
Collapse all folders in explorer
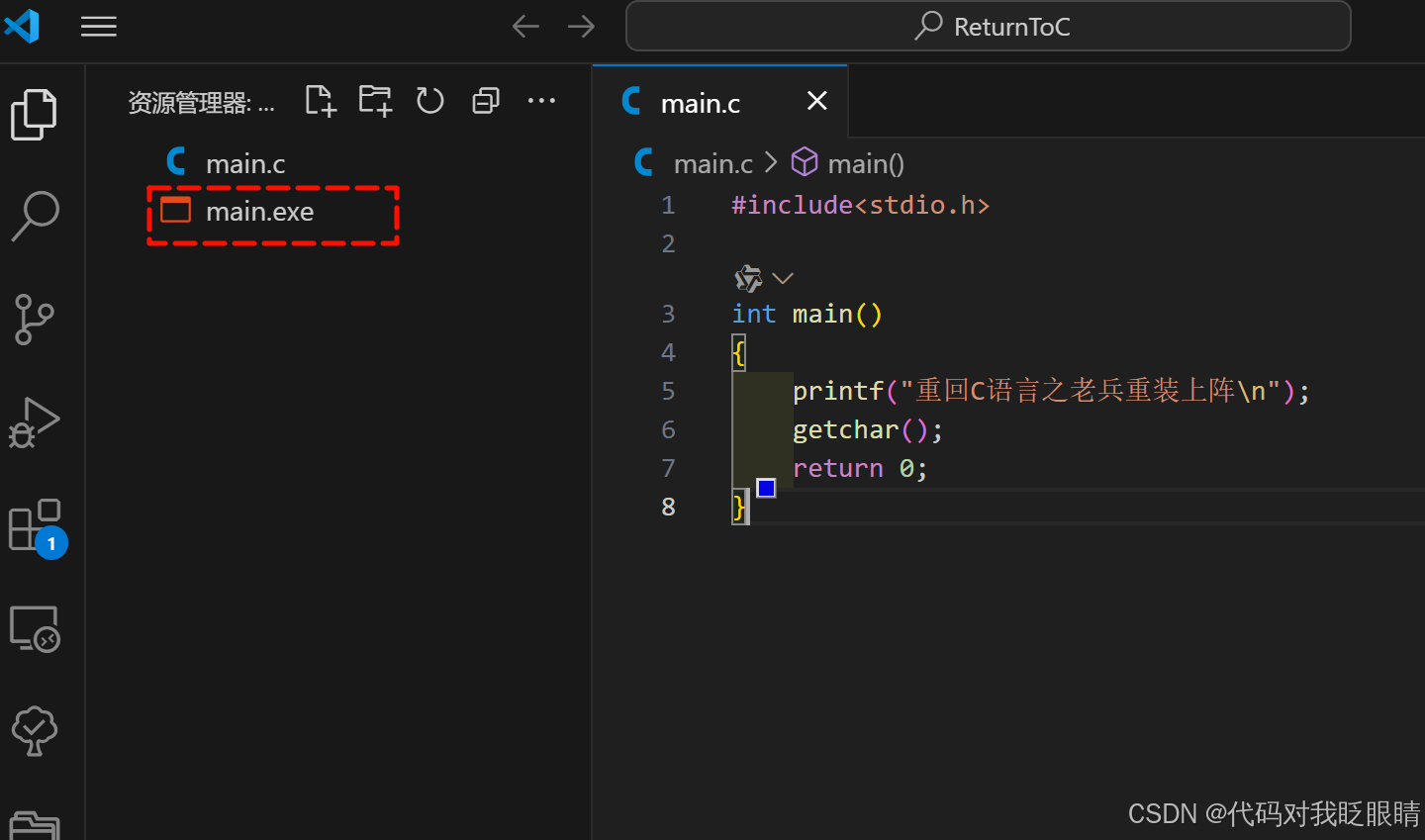486,101
